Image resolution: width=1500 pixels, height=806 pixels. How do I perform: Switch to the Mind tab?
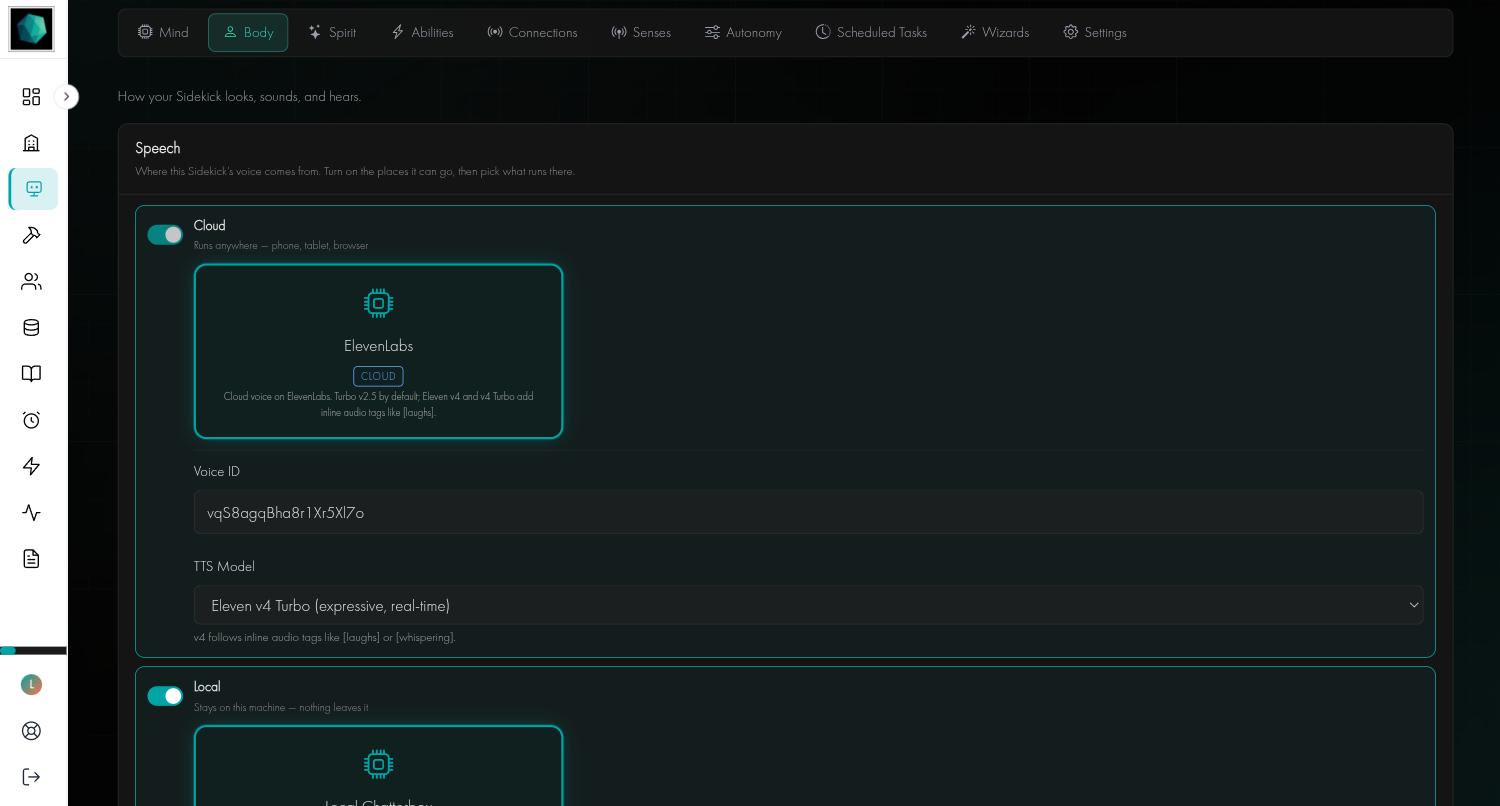coord(163,33)
